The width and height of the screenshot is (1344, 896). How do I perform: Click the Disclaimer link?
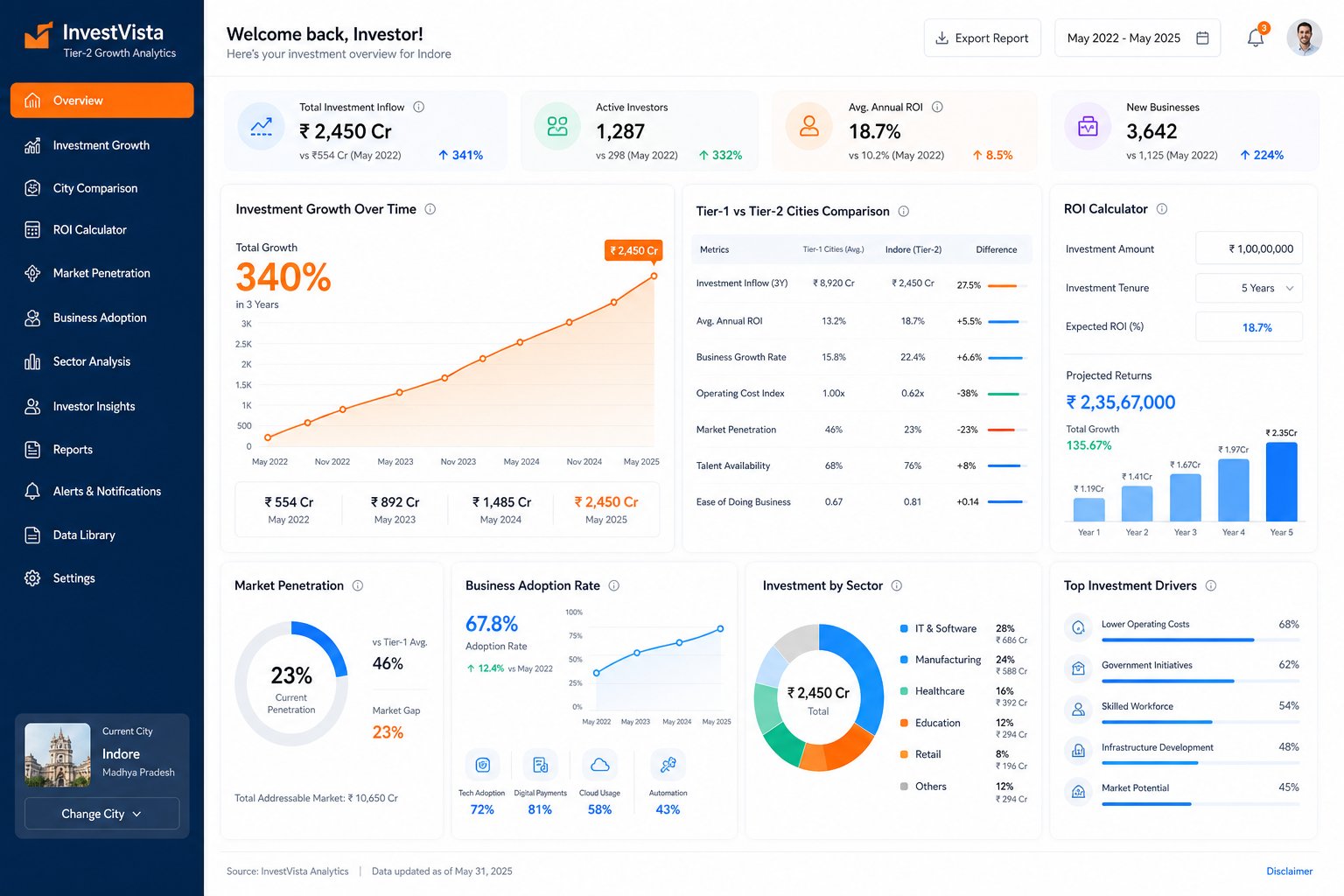1289,871
